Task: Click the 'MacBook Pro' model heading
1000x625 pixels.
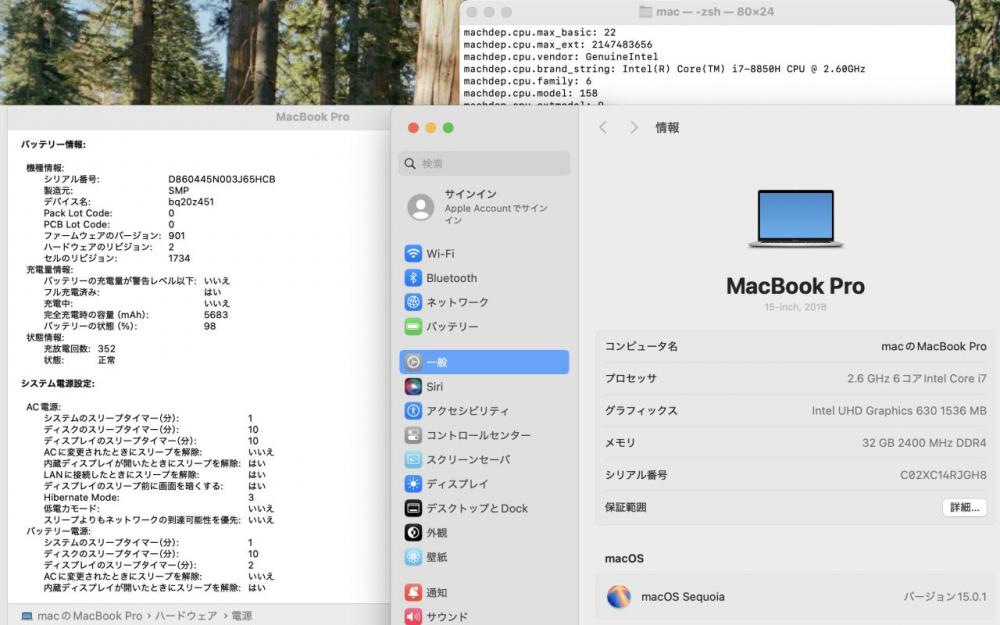Action: pos(795,286)
